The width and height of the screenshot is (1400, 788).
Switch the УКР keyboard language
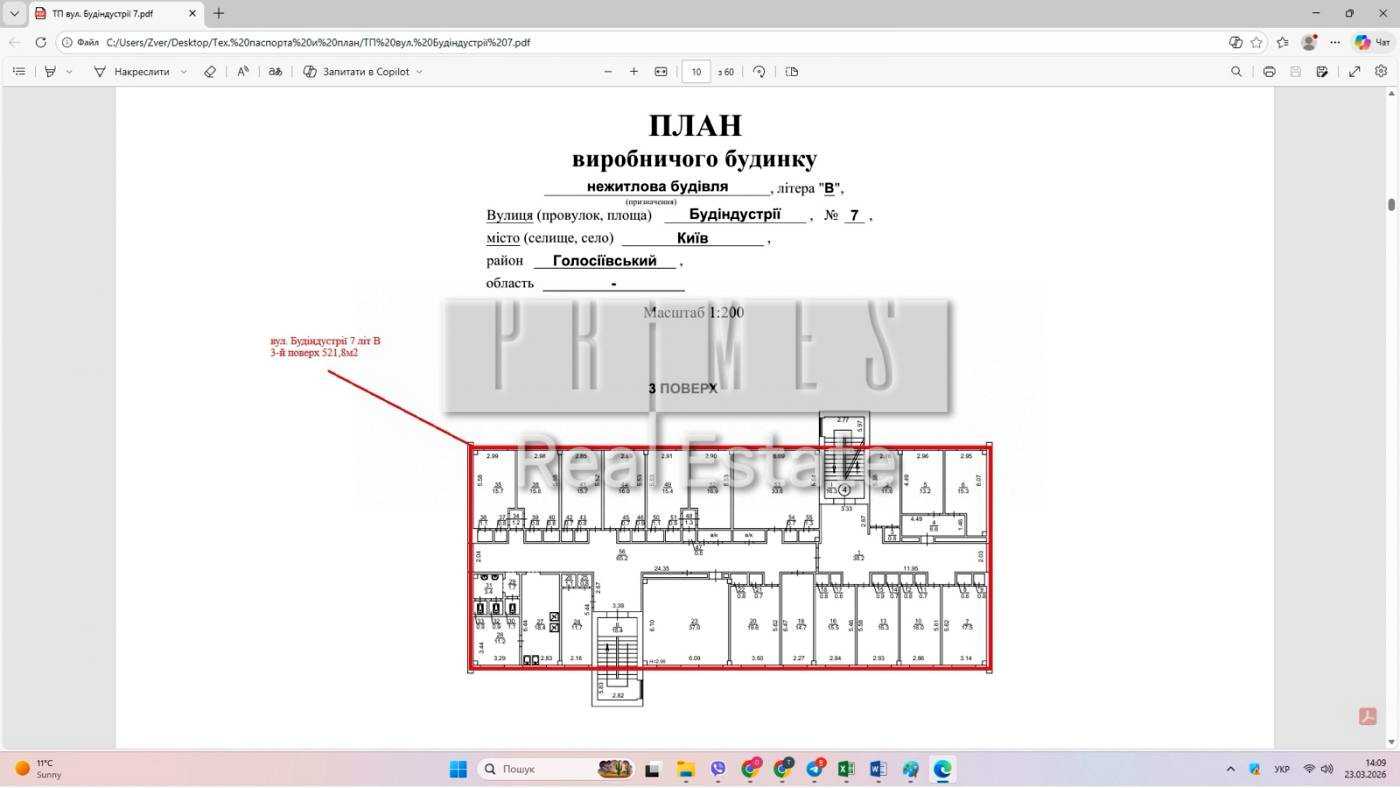click(x=1282, y=769)
